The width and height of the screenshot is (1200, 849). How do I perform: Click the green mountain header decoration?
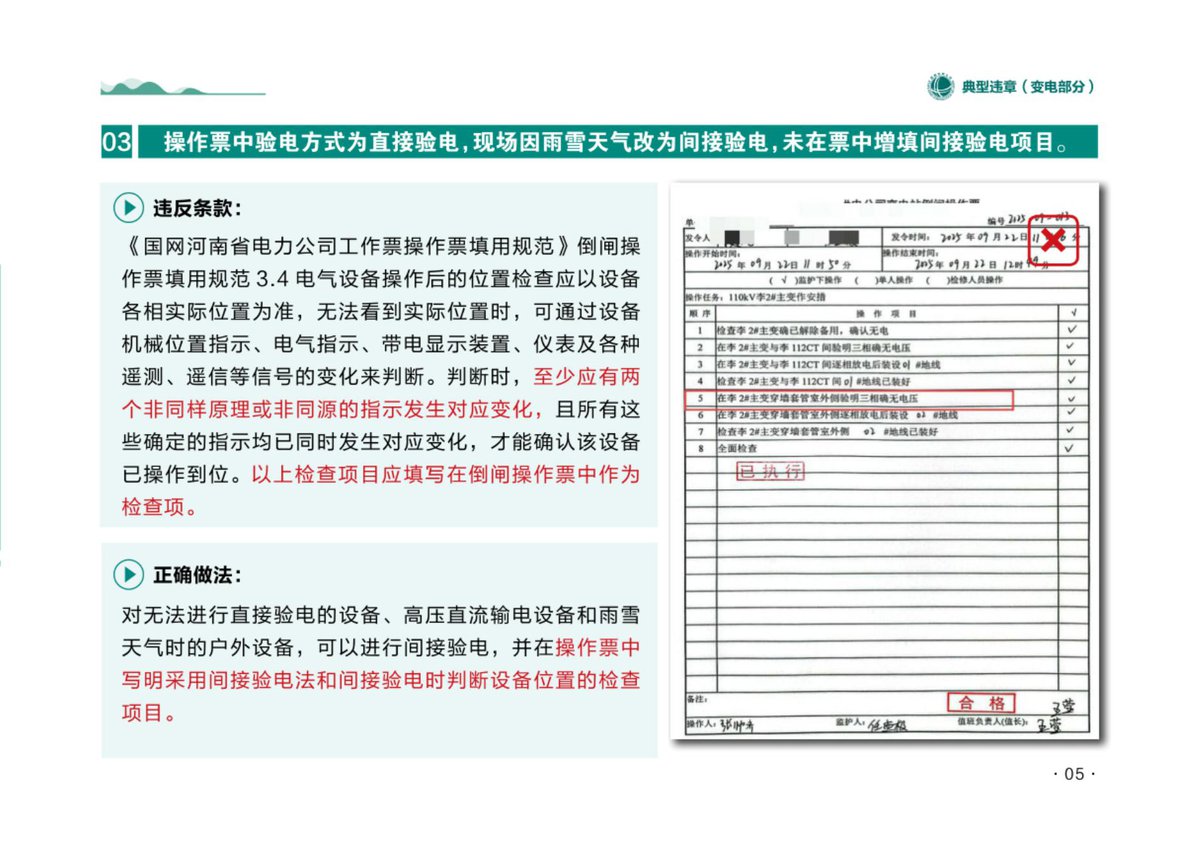pos(182,88)
